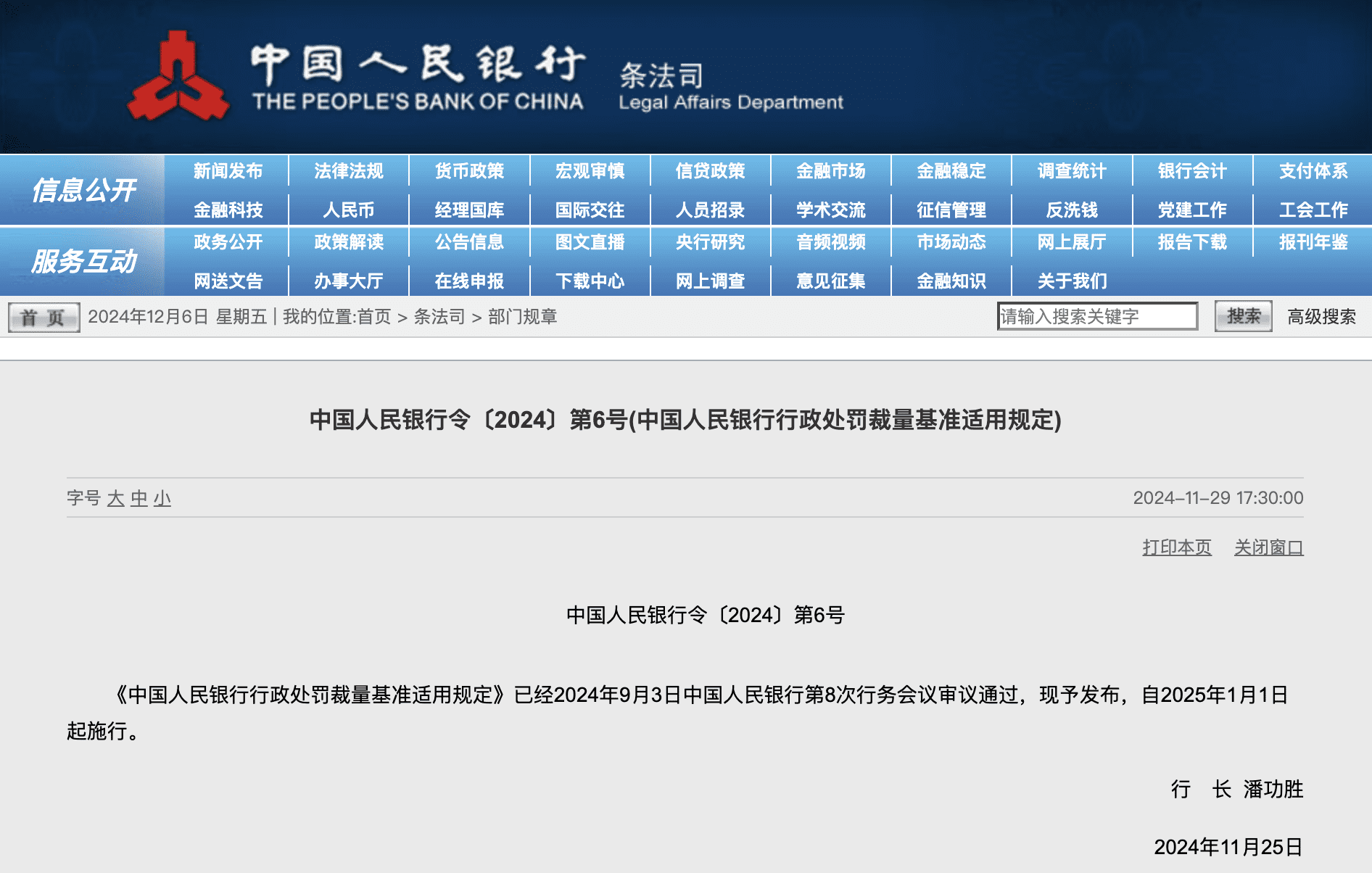This screenshot has height=873, width=1372.
Task: Click governor name 潘功胜
Action: [x=1273, y=789]
